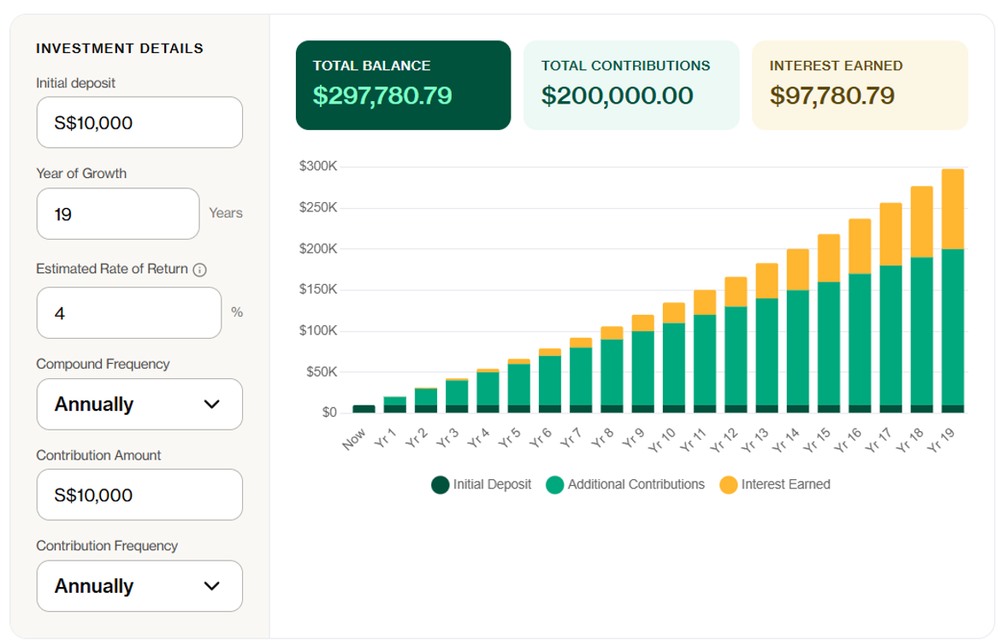Click the $297,780.79 balance value
Screen dimensions: 1000x641
pos(382,96)
